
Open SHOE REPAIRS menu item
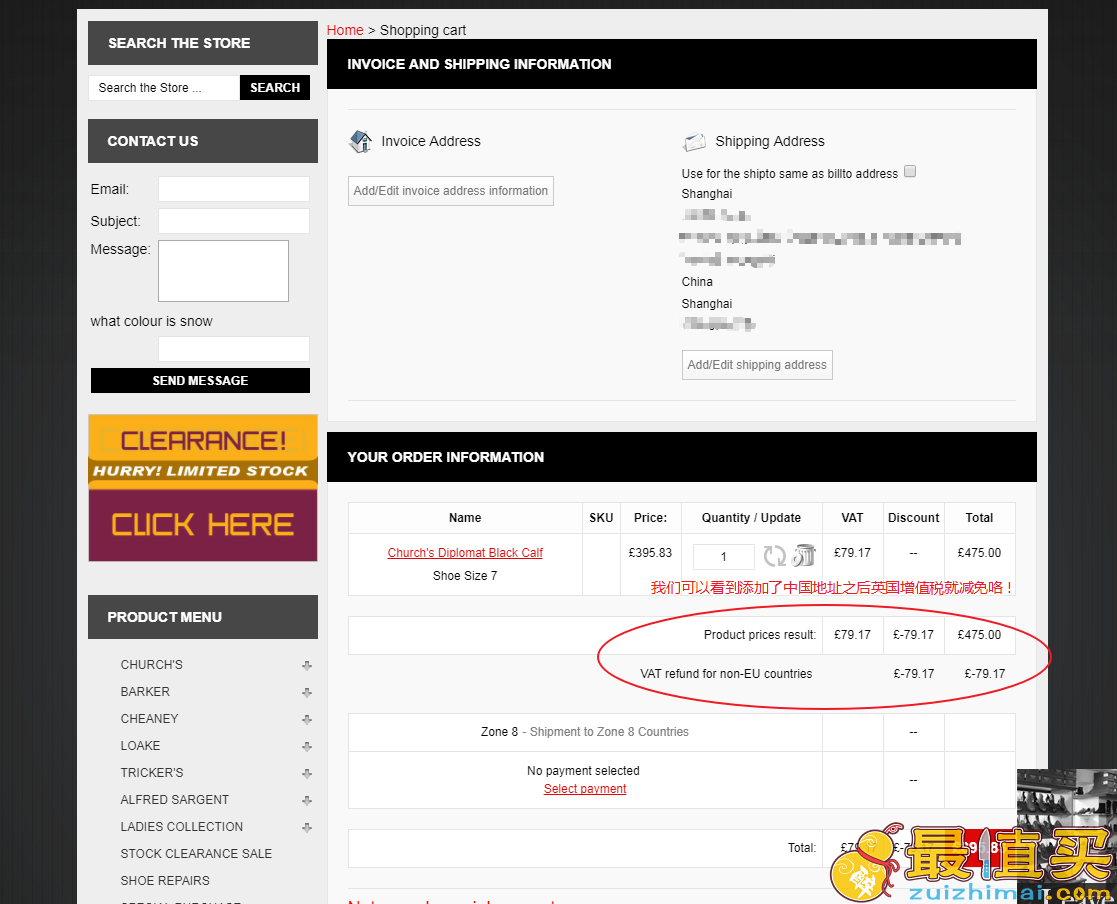click(x=165, y=880)
